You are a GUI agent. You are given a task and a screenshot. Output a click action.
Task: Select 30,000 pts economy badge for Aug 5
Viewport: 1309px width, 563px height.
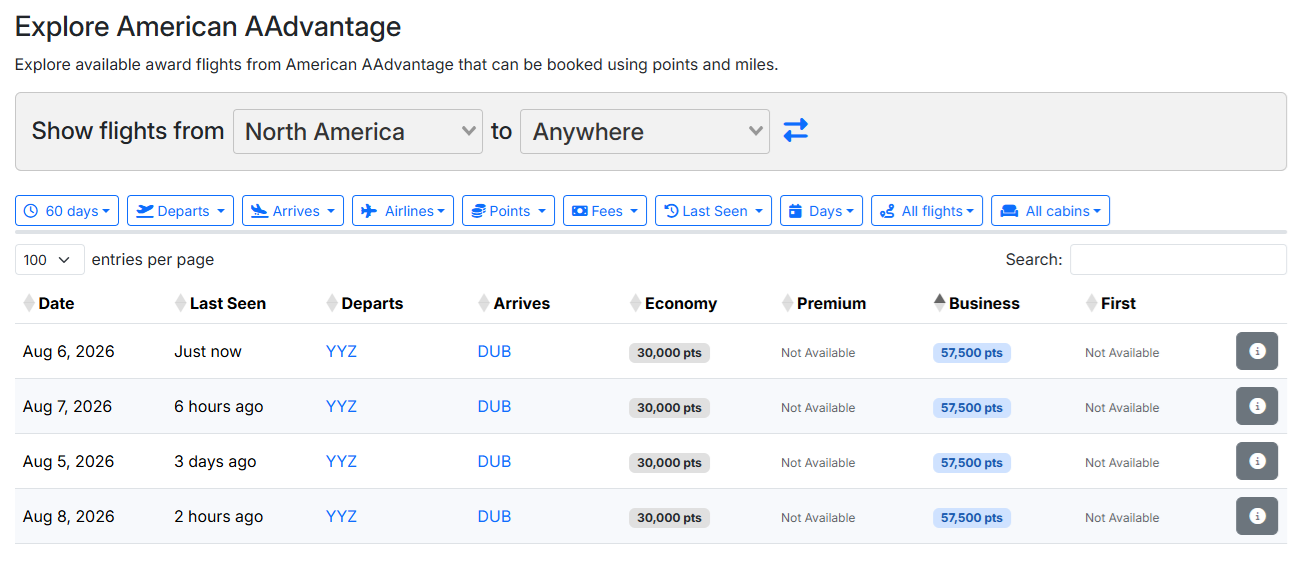[669, 463]
